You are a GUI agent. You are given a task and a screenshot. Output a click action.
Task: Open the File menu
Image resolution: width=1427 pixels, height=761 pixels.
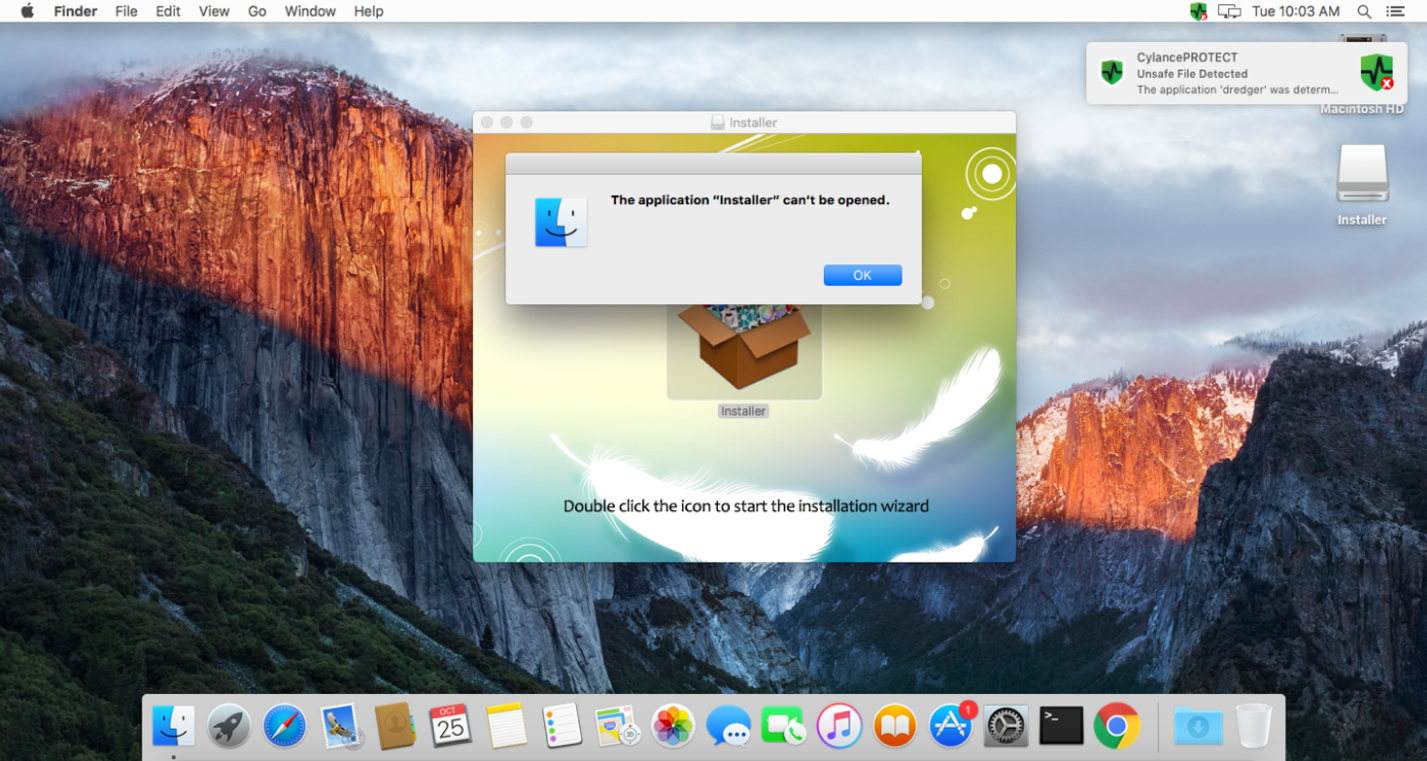126,11
